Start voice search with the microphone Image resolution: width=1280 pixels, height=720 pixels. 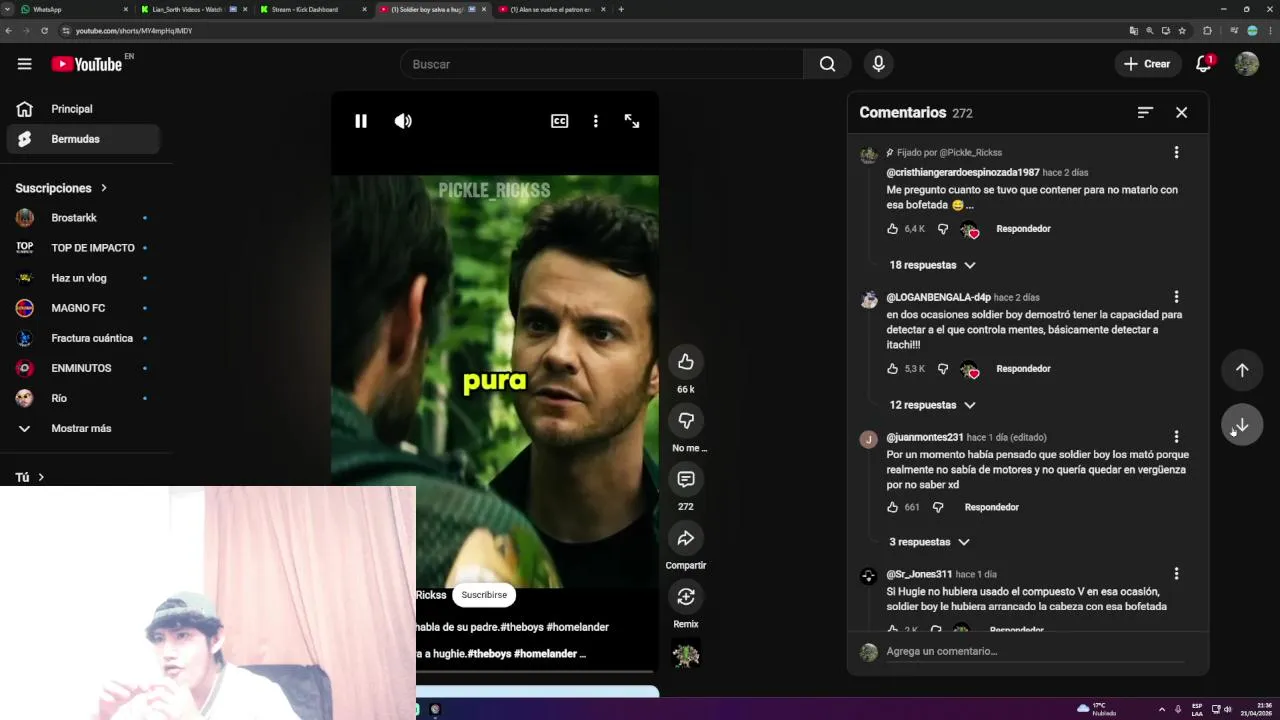(x=878, y=64)
